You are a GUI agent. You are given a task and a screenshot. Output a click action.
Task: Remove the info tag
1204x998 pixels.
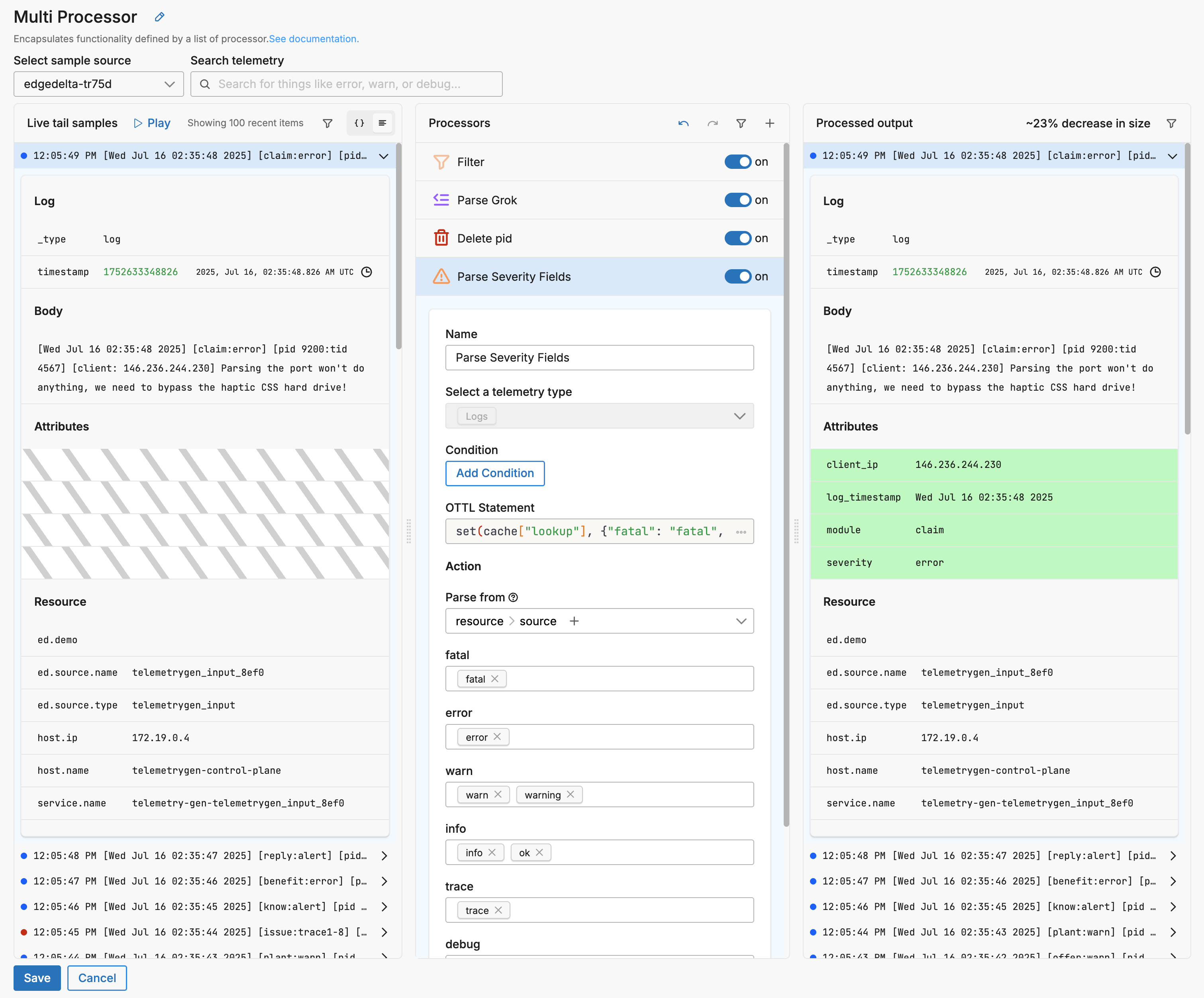click(492, 852)
